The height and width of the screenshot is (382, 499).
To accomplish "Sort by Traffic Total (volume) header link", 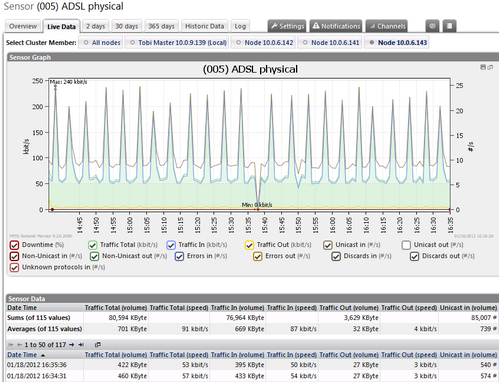I will (116, 355).
